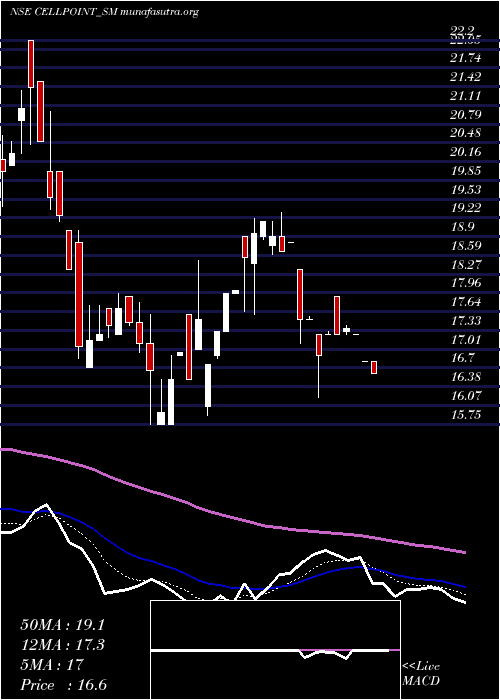The image size is (500, 700).
Task: Click the tallest red candlestick at chart top
Action: pyautogui.click(x=31, y=64)
